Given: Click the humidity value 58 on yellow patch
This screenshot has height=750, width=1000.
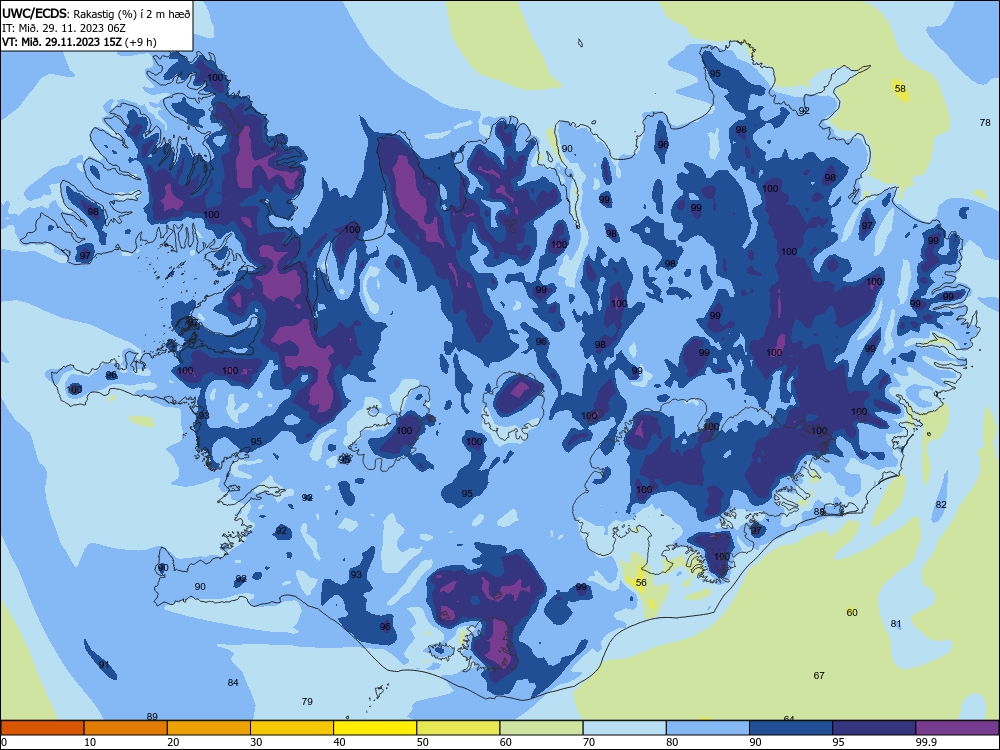Looking at the screenshot, I should [x=900, y=89].
